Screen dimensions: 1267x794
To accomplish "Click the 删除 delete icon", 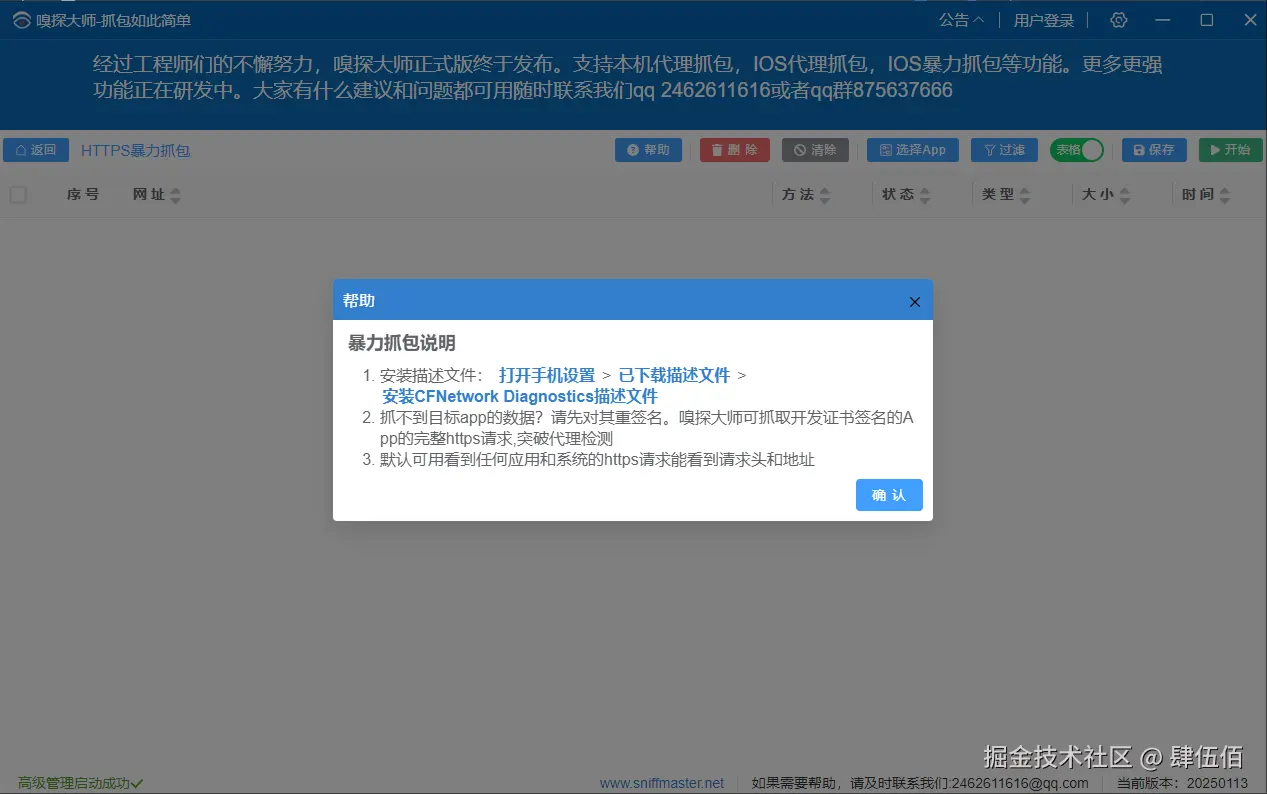I will [x=734, y=149].
